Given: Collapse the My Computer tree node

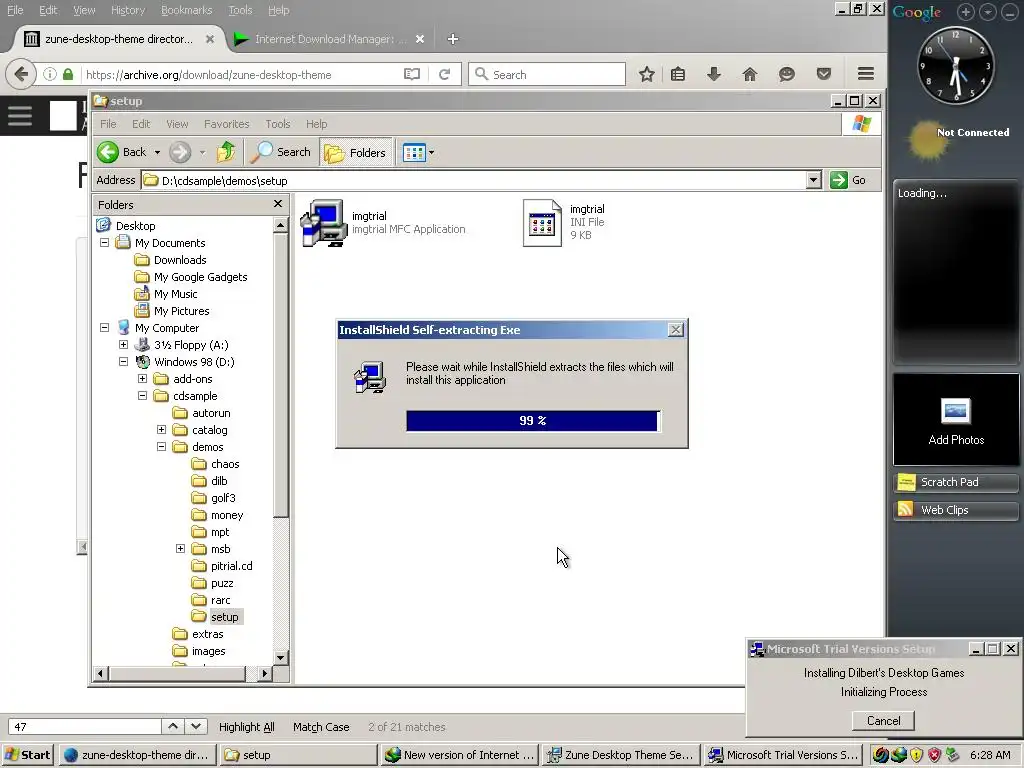Looking at the screenshot, I should [x=104, y=327].
